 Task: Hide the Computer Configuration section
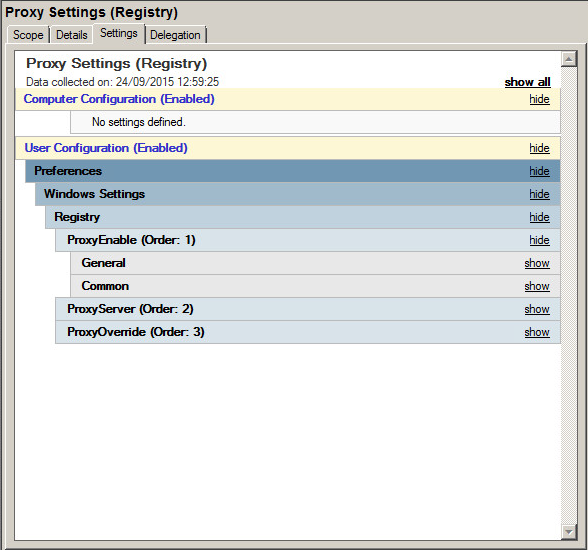539,99
